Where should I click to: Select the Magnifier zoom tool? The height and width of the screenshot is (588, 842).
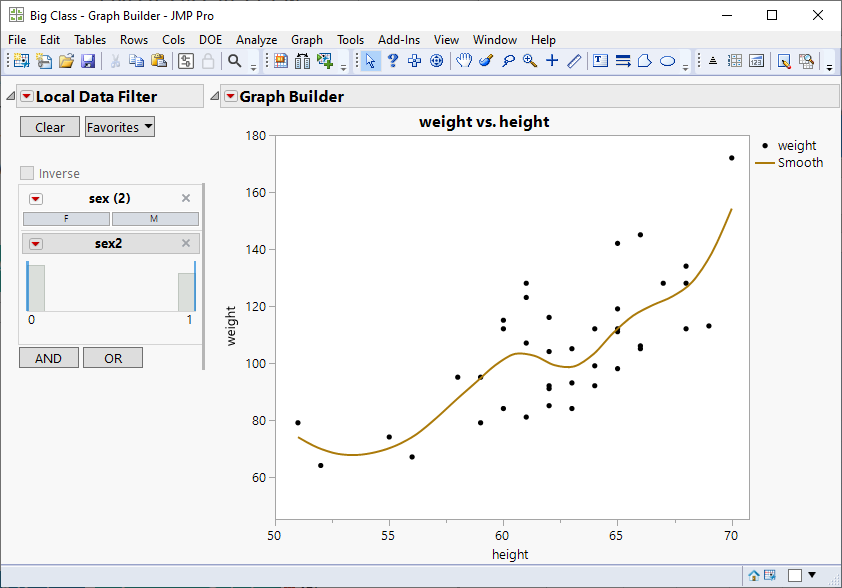[530, 61]
